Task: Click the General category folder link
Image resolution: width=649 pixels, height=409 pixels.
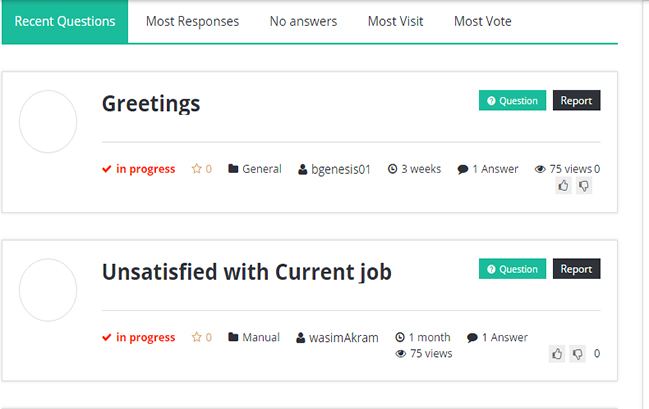Action: 255,169
